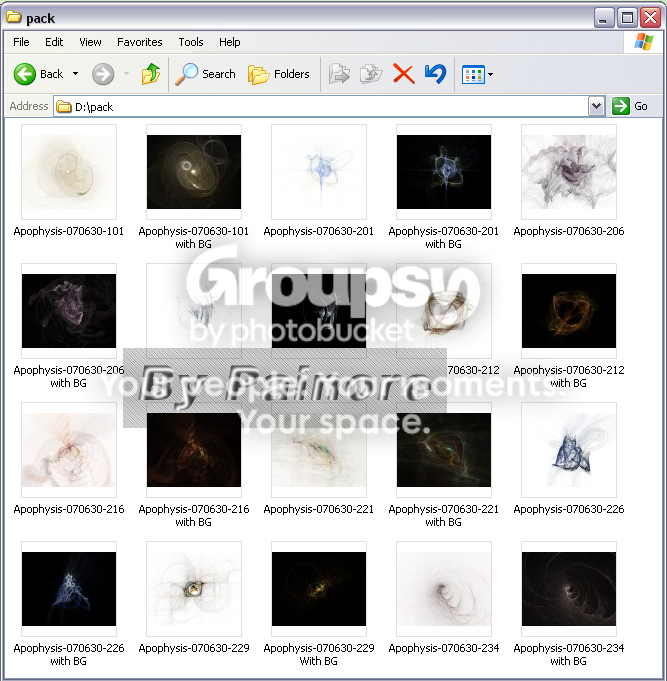
Task: Expand the Back history dropdown arrow
Action: pos(76,74)
